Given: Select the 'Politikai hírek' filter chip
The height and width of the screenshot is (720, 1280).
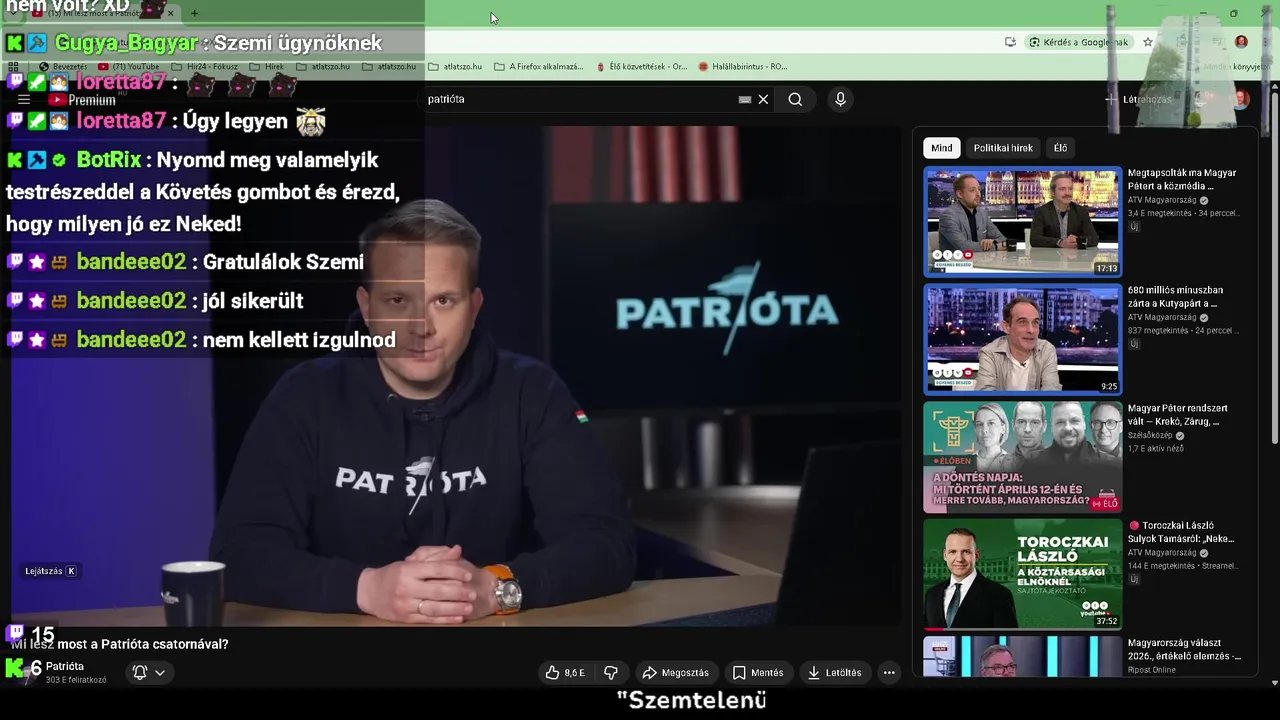Looking at the screenshot, I should pyautogui.click(x=1003, y=148).
